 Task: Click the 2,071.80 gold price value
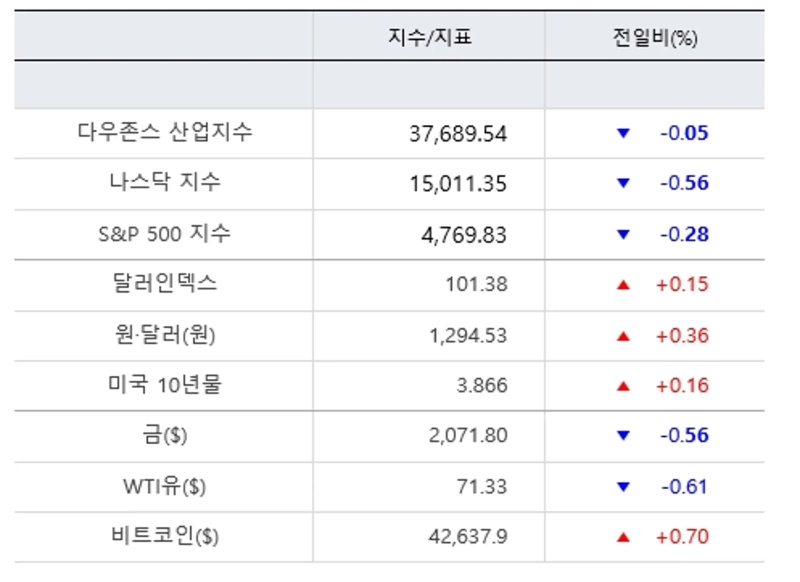[469, 436]
